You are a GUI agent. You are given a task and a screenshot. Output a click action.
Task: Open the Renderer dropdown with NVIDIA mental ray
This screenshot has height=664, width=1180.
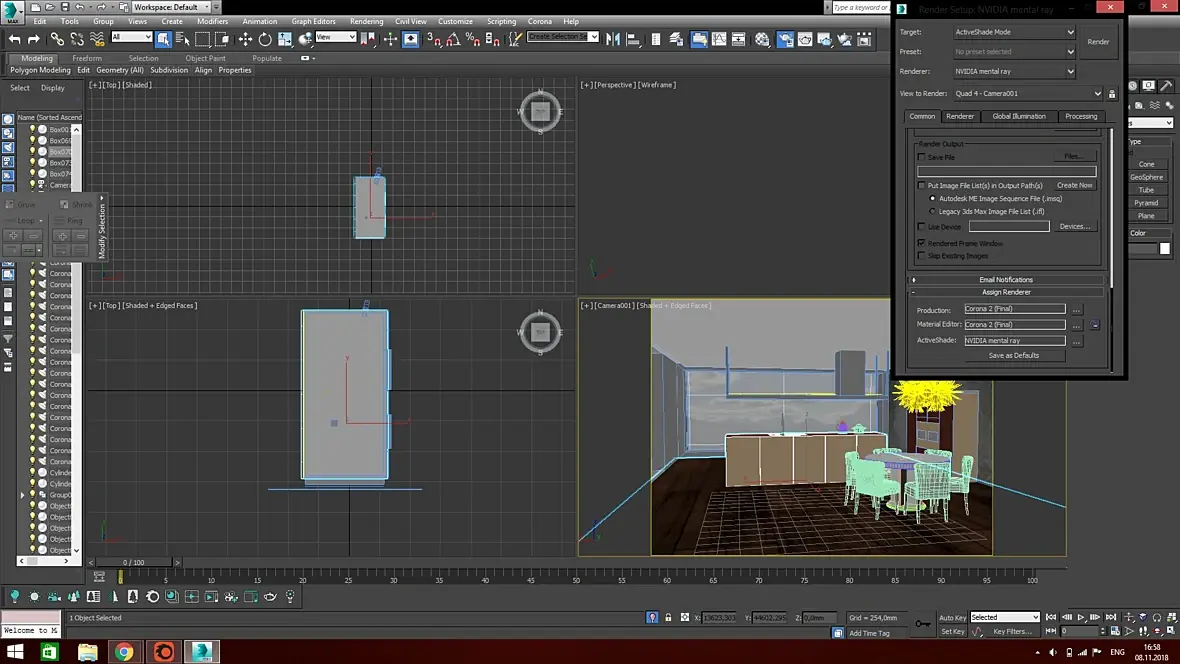tap(1014, 72)
